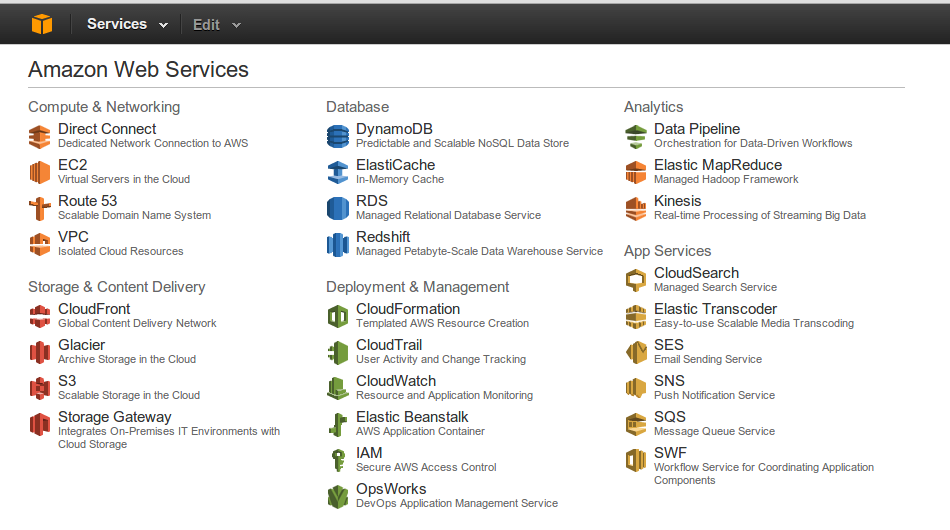Viewport: 950px width, 530px height.
Task: Click the EC2 service icon
Action: [x=40, y=172]
